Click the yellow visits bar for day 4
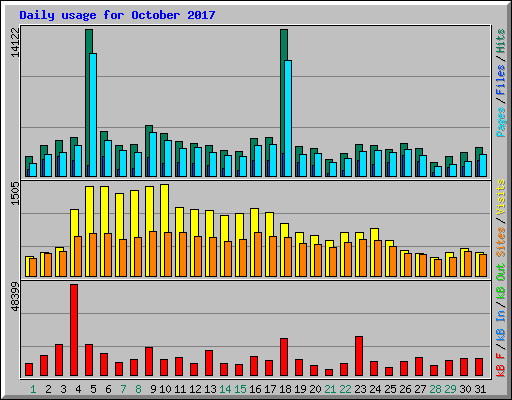 [74, 223]
